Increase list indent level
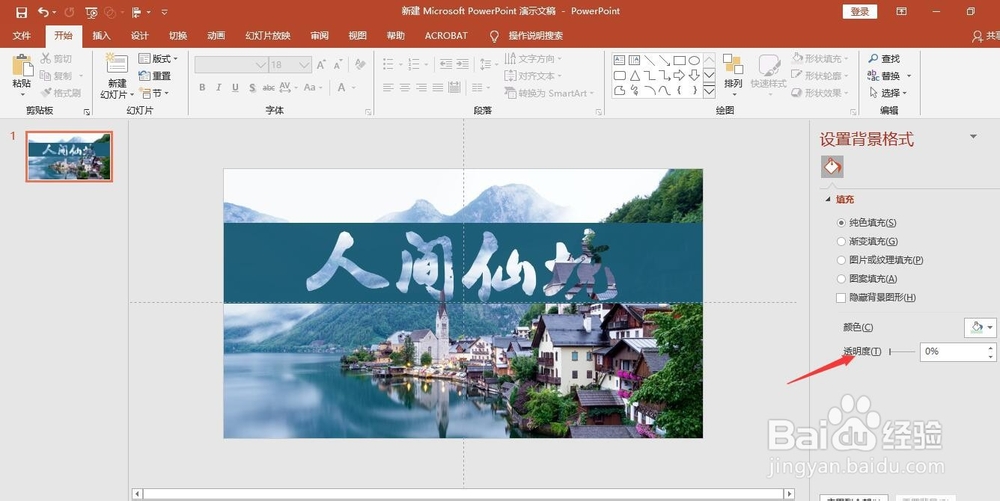 [x=462, y=64]
